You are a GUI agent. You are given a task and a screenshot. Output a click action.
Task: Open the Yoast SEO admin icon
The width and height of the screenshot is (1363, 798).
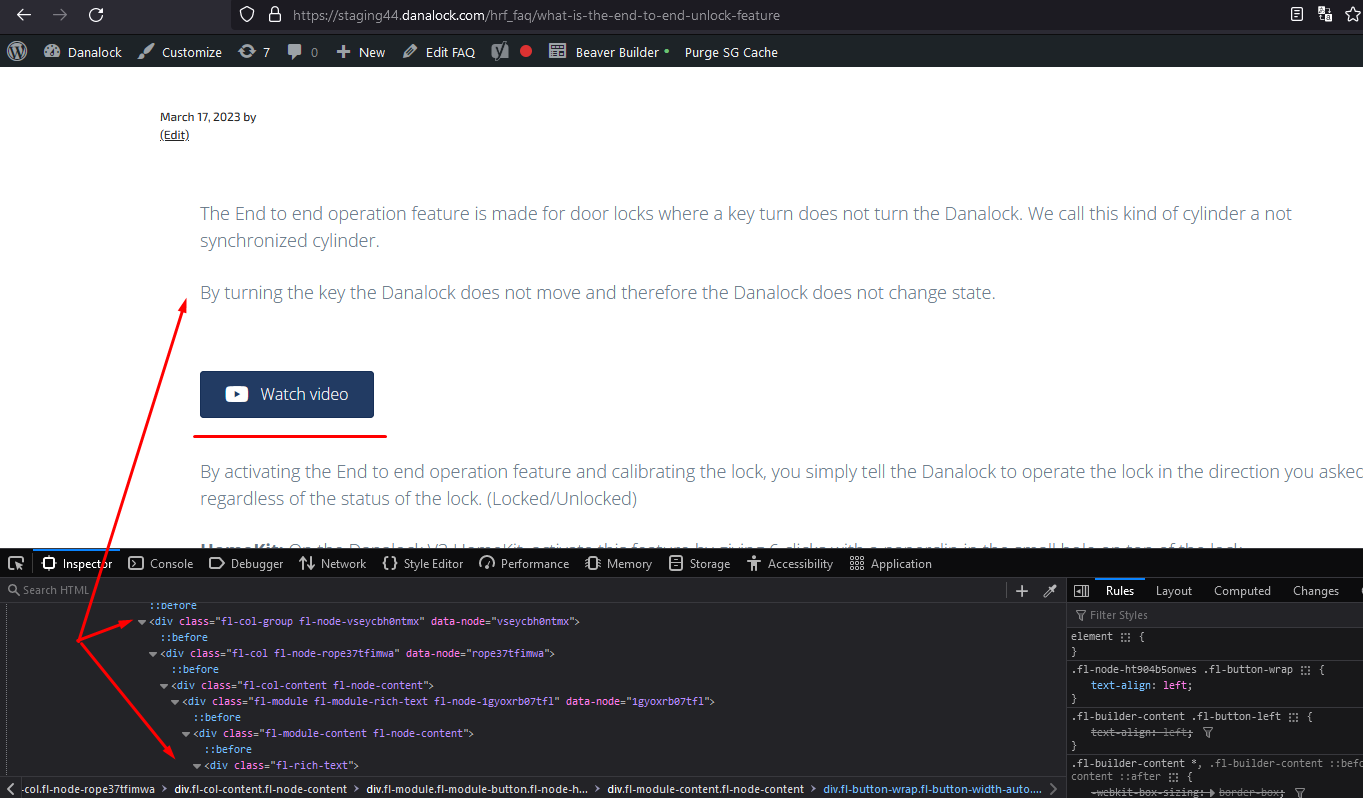(x=501, y=51)
